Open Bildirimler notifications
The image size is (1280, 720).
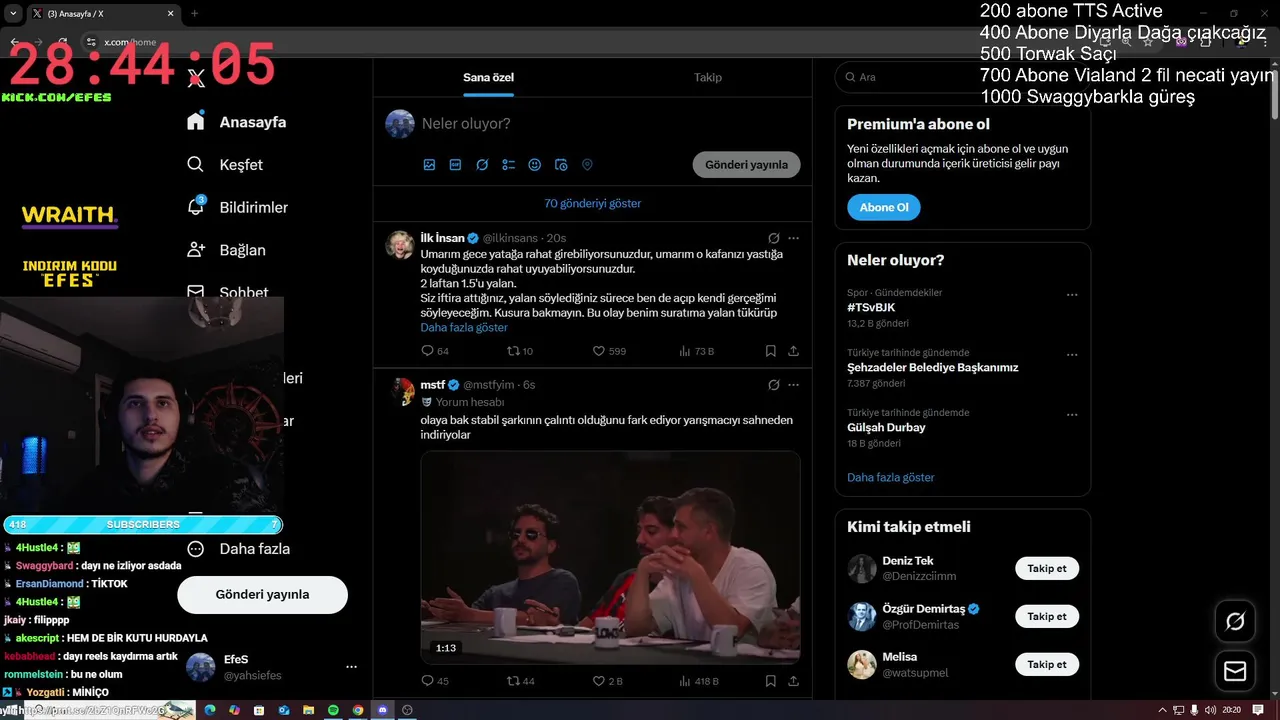pyautogui.click(x=238, y=208)
